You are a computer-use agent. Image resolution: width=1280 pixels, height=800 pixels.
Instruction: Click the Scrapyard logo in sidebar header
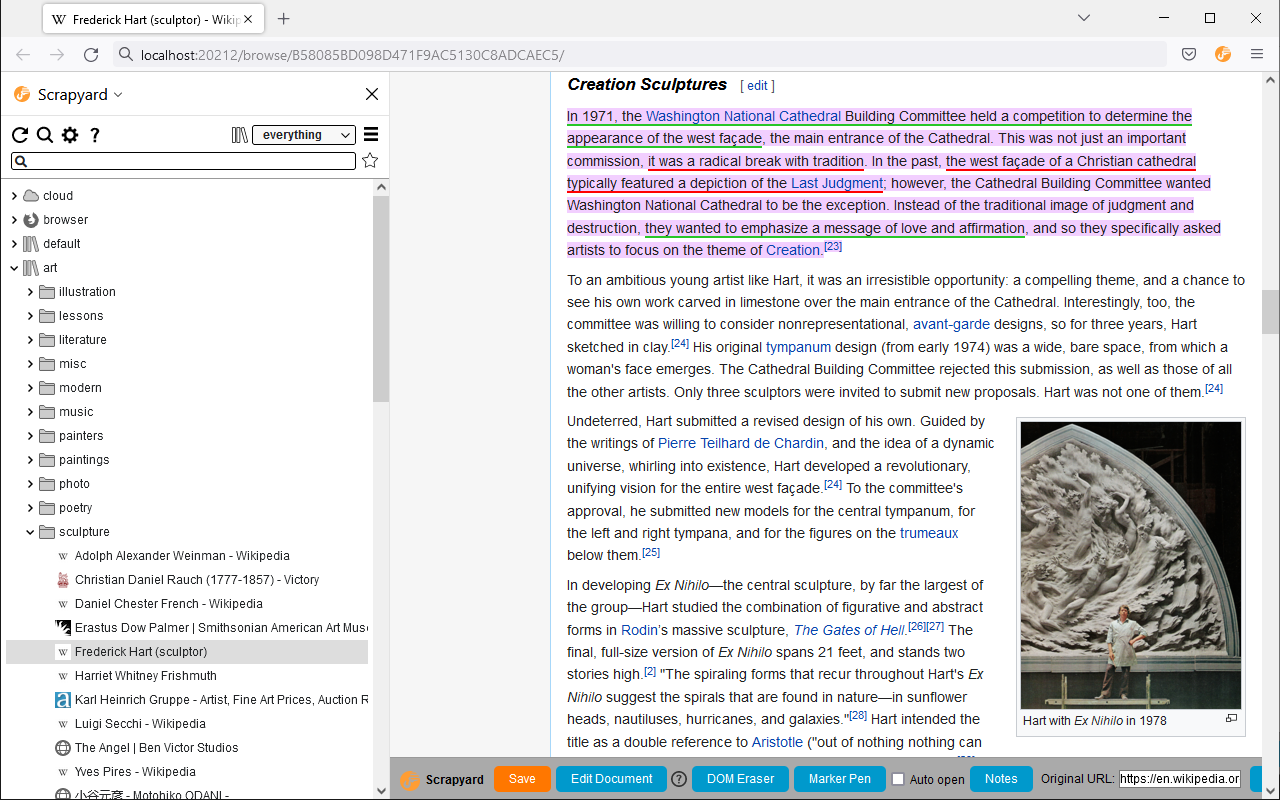[22, 94]
